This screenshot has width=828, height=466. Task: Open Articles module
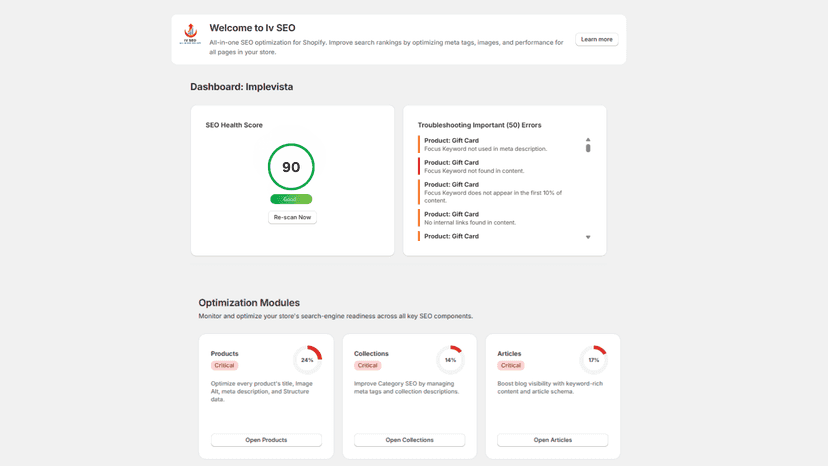552,440
